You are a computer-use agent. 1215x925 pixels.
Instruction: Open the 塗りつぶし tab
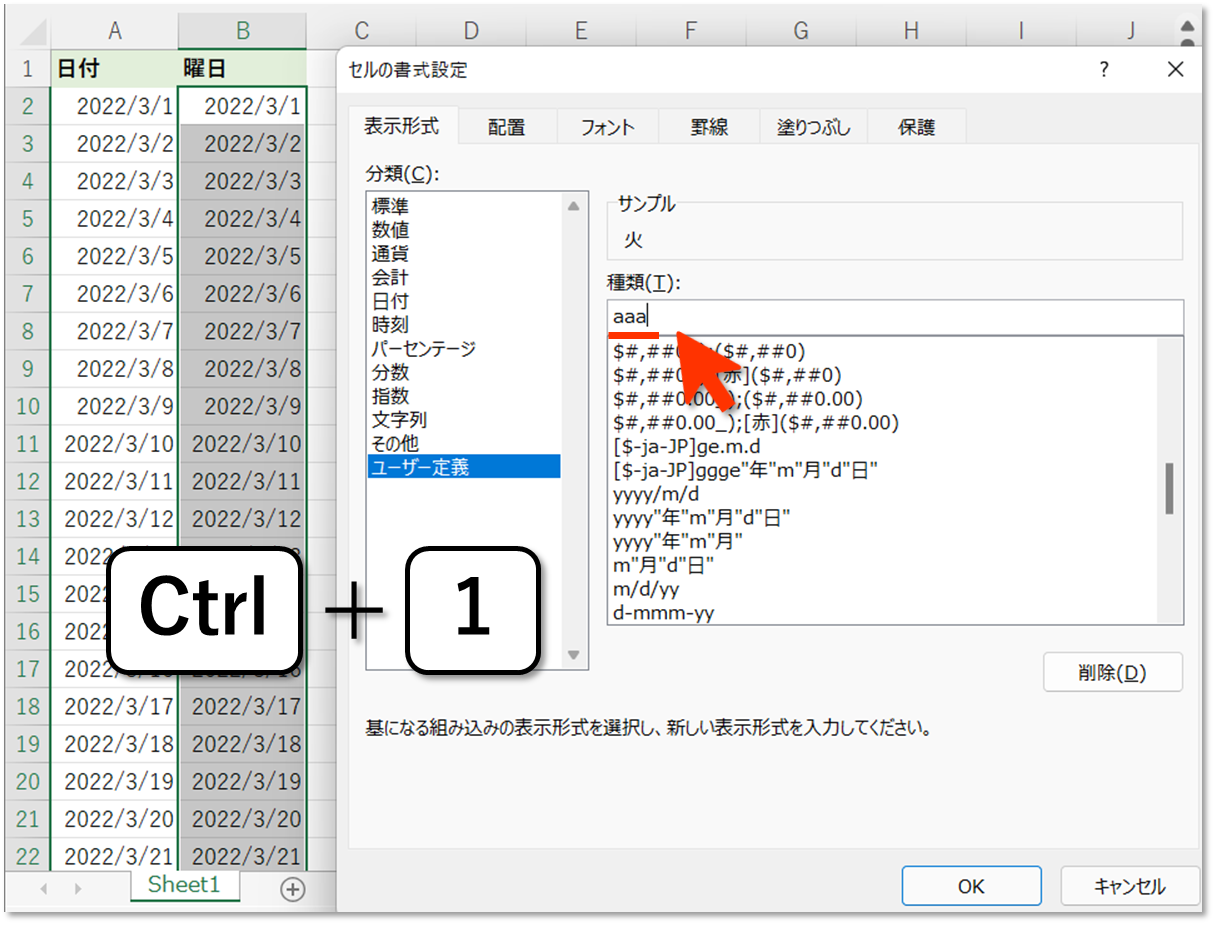click(814, 127)
